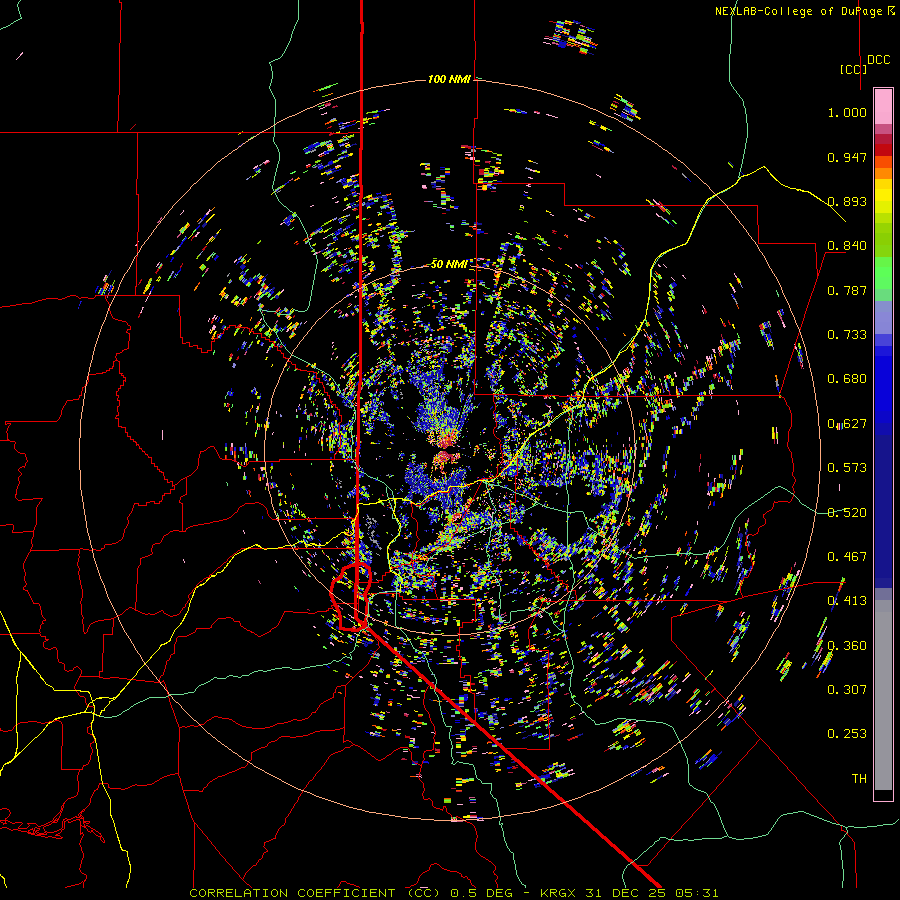Image resolution: width=900 pixels, height=900 pixels.
Task: Click the 100 NMI range ring label
Action: pyautogui.click(x=449, y=79)
